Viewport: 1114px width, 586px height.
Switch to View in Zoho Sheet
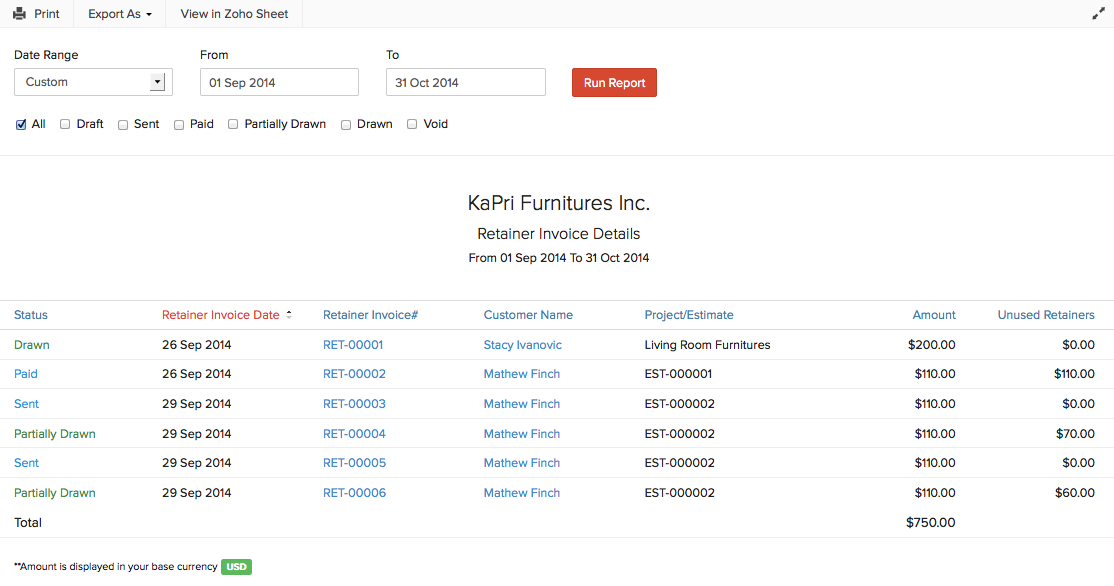232,13
